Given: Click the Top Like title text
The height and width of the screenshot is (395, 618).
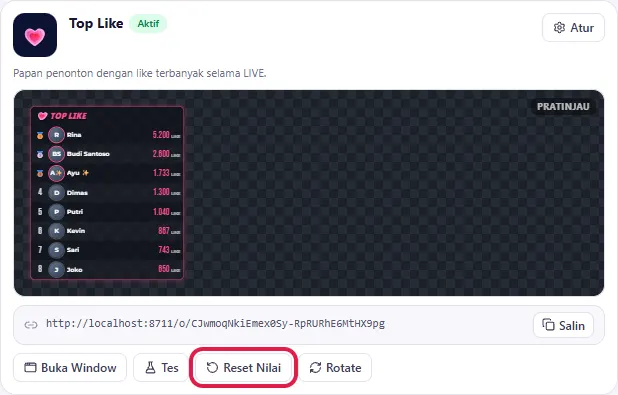Looking at the screenshot, I should (x=96, y=24).
